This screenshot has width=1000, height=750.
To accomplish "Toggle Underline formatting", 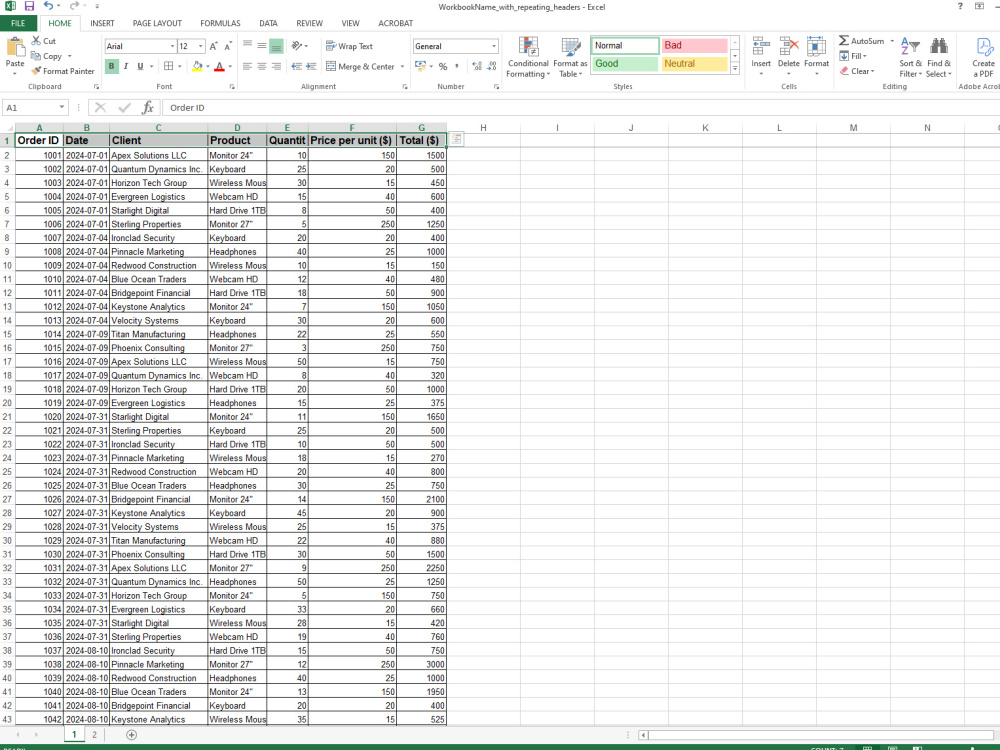I will click(x=140, y=66).
